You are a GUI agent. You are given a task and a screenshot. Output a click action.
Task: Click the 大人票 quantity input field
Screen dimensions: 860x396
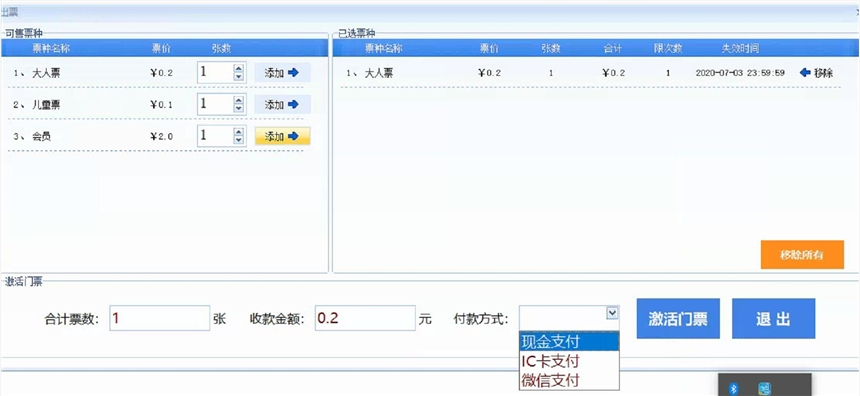point(215,72)
